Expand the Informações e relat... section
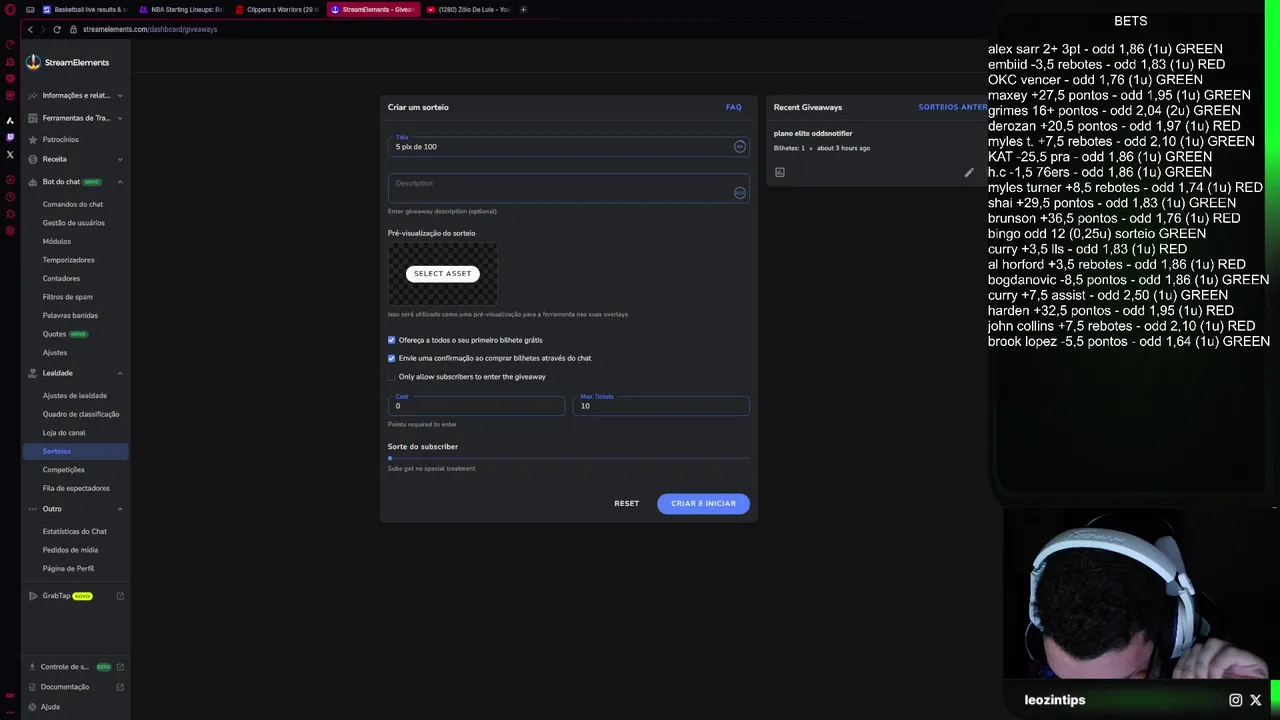The image size is (1280, 720). (x=120, y=96)
